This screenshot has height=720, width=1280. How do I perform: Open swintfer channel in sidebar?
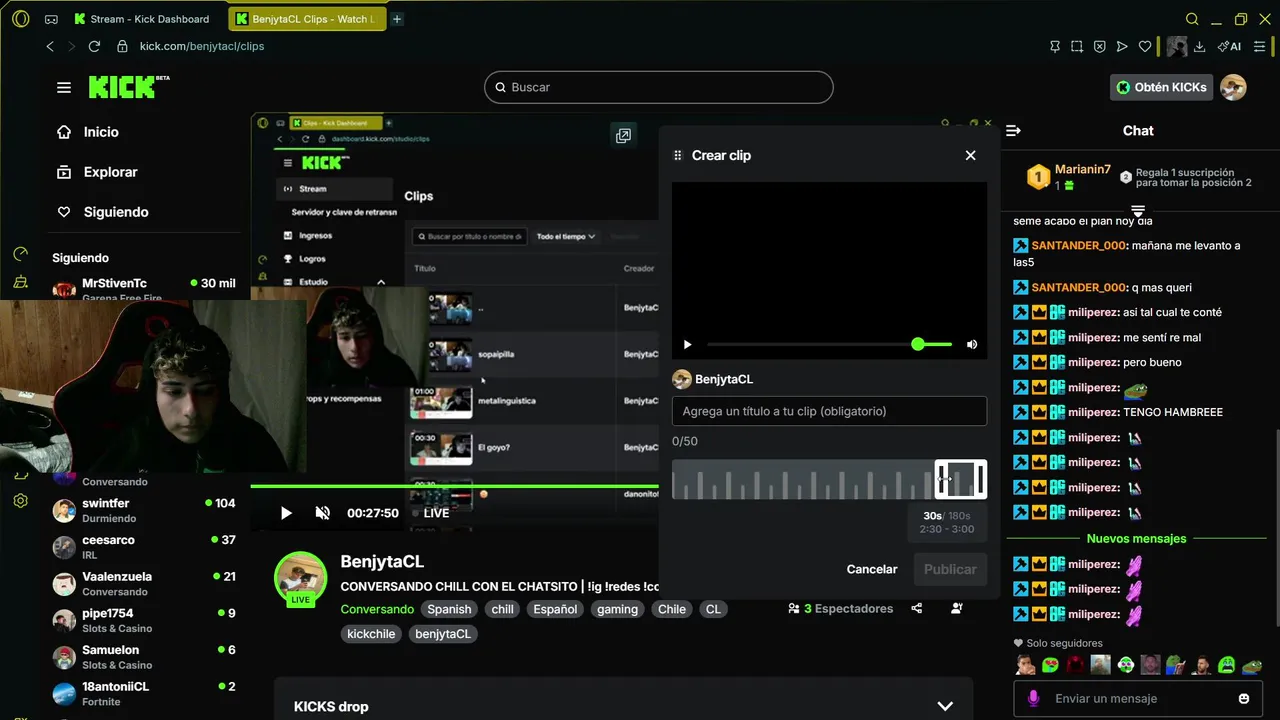(144, 510)
